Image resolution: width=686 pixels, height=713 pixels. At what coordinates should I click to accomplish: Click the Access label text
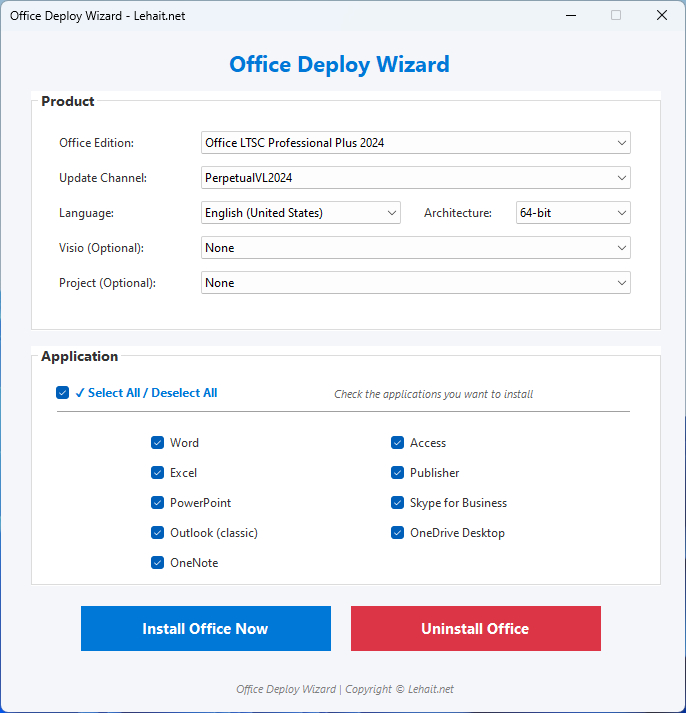(428, 443)
